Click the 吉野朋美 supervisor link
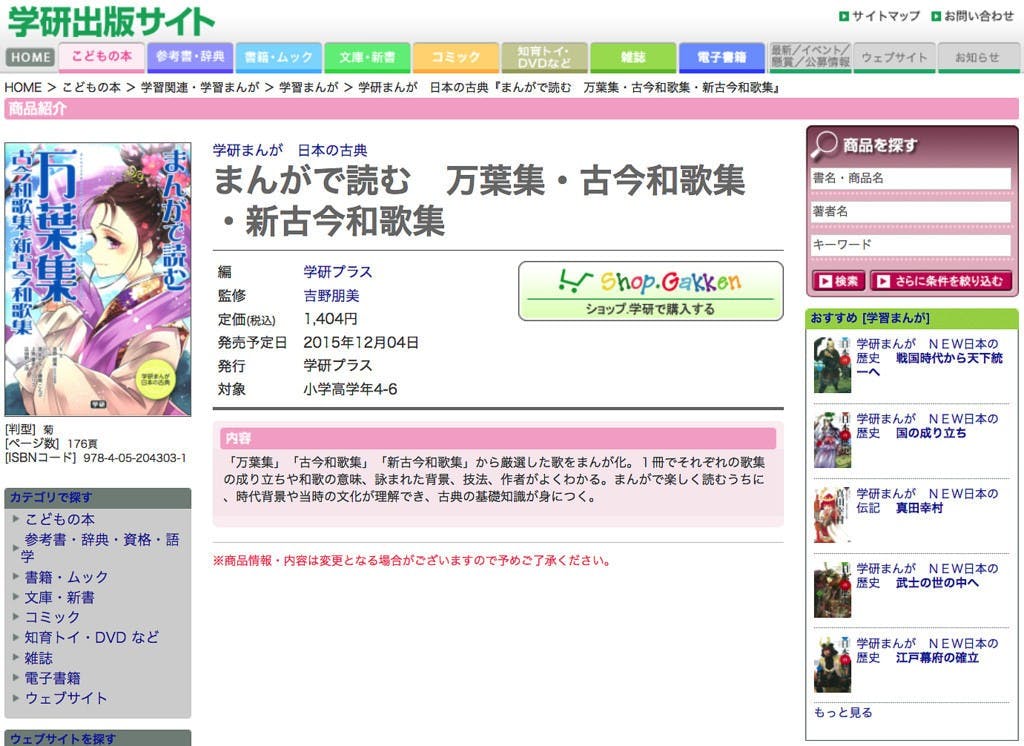The width and height of the screenshot is (1024, 746). 331,295
